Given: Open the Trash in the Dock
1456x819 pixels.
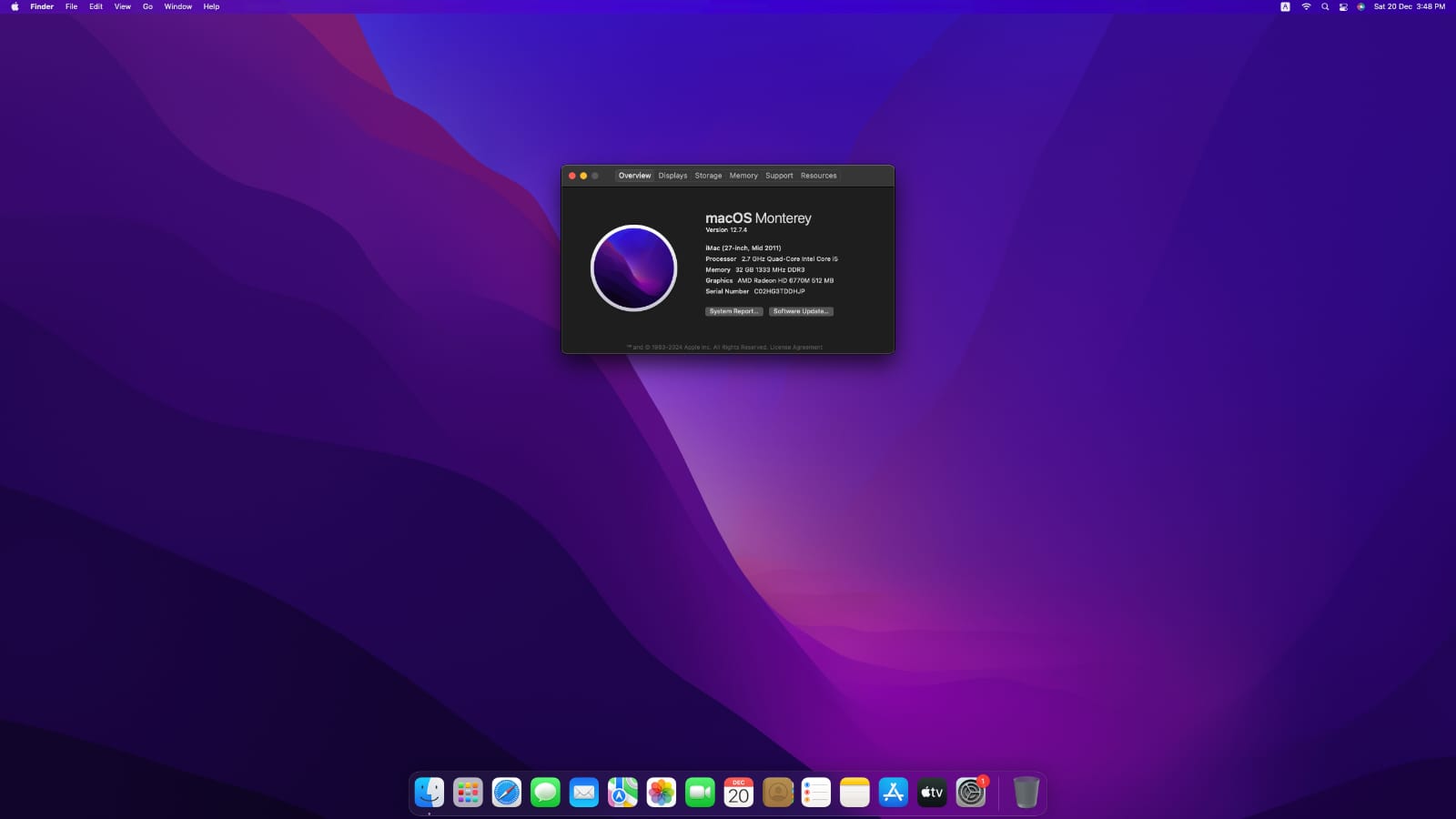Looking at the screenshot, I should pos(1026,793).
